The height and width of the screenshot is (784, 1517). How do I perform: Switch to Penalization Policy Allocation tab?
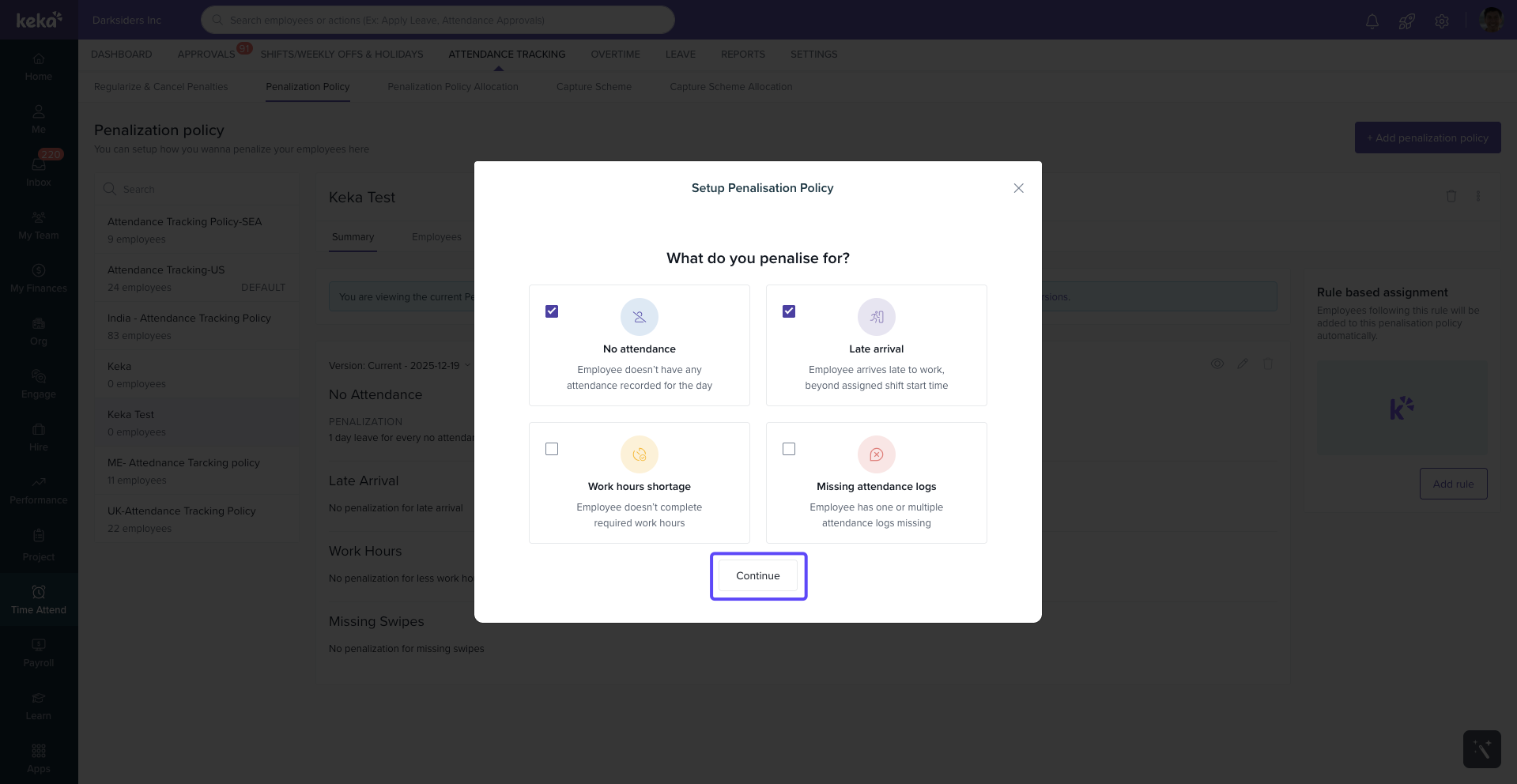452,87
